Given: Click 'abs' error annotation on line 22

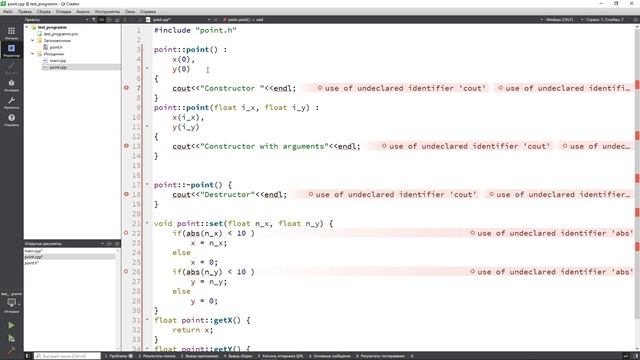Looking at the screenshot, I should click(x=551, y=233).
